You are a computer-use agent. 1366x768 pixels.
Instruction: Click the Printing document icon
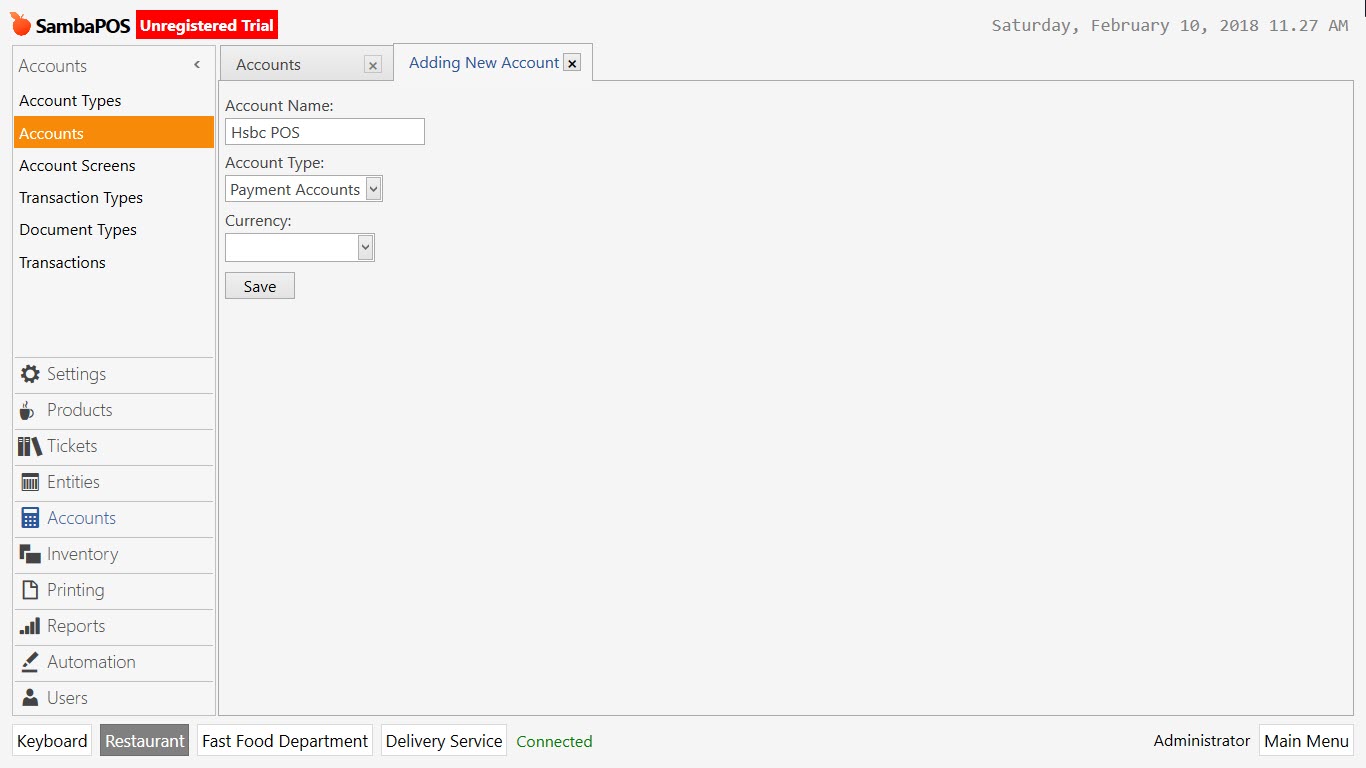point(30,590)
